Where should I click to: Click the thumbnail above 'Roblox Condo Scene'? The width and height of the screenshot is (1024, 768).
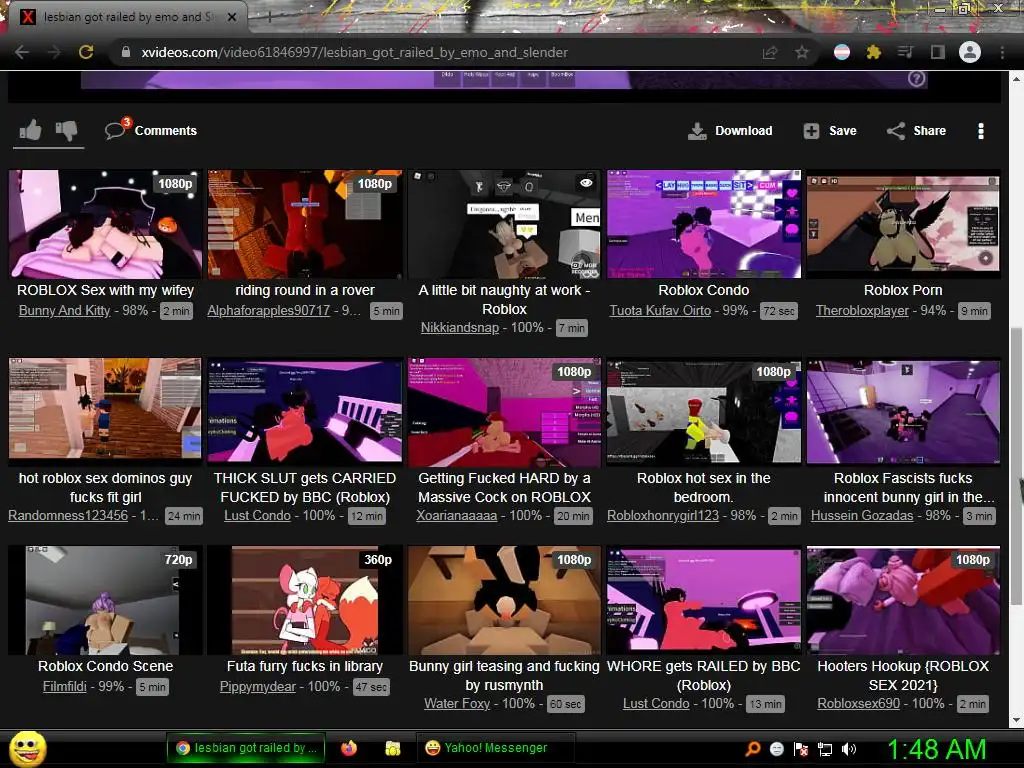[105, 600]
